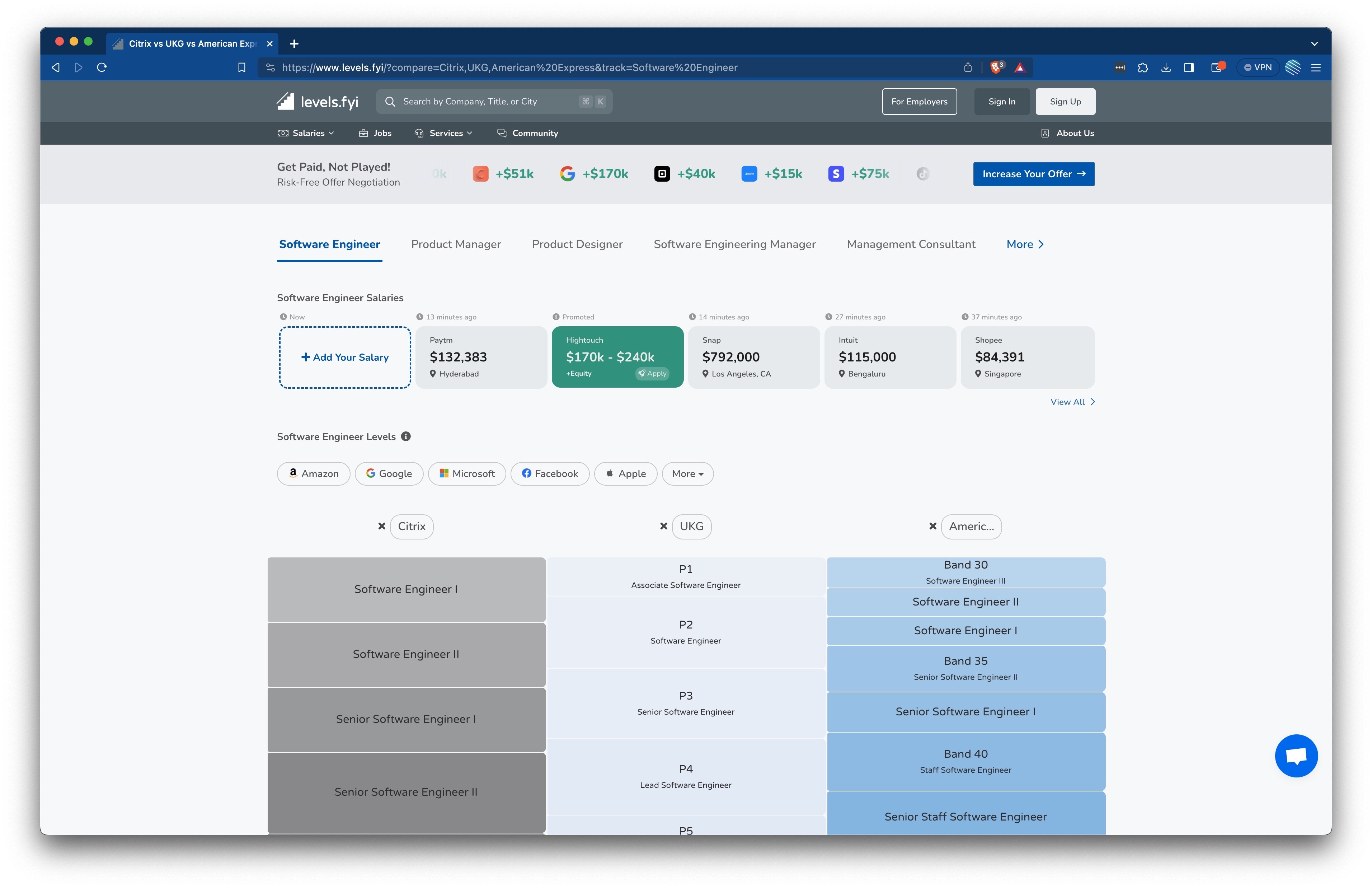Remove Citrix from the comparison
This screenshot has height=888, width=1372.
(381, 526)
